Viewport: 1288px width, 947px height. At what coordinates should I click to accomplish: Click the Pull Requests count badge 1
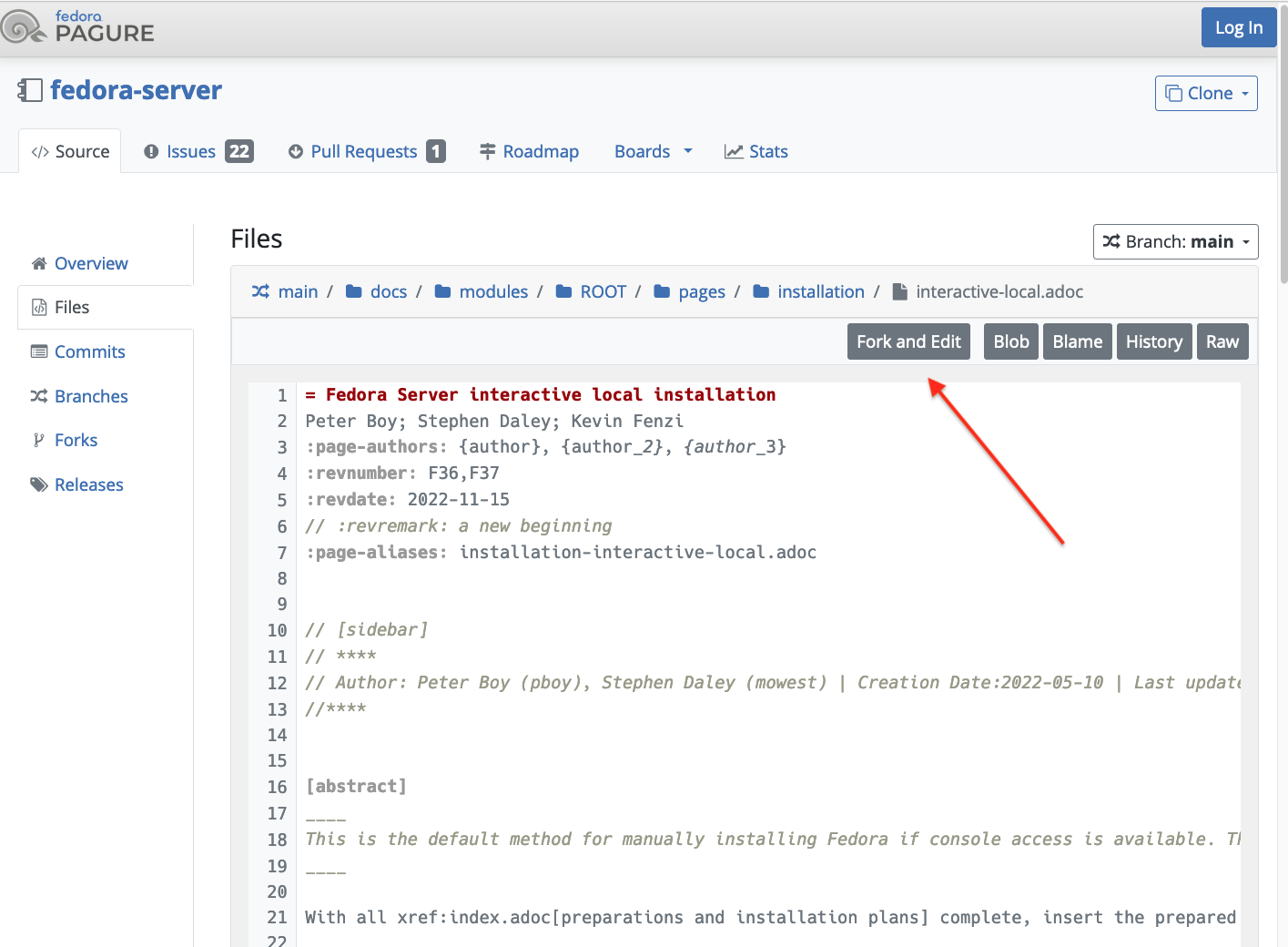coord(436,151)
